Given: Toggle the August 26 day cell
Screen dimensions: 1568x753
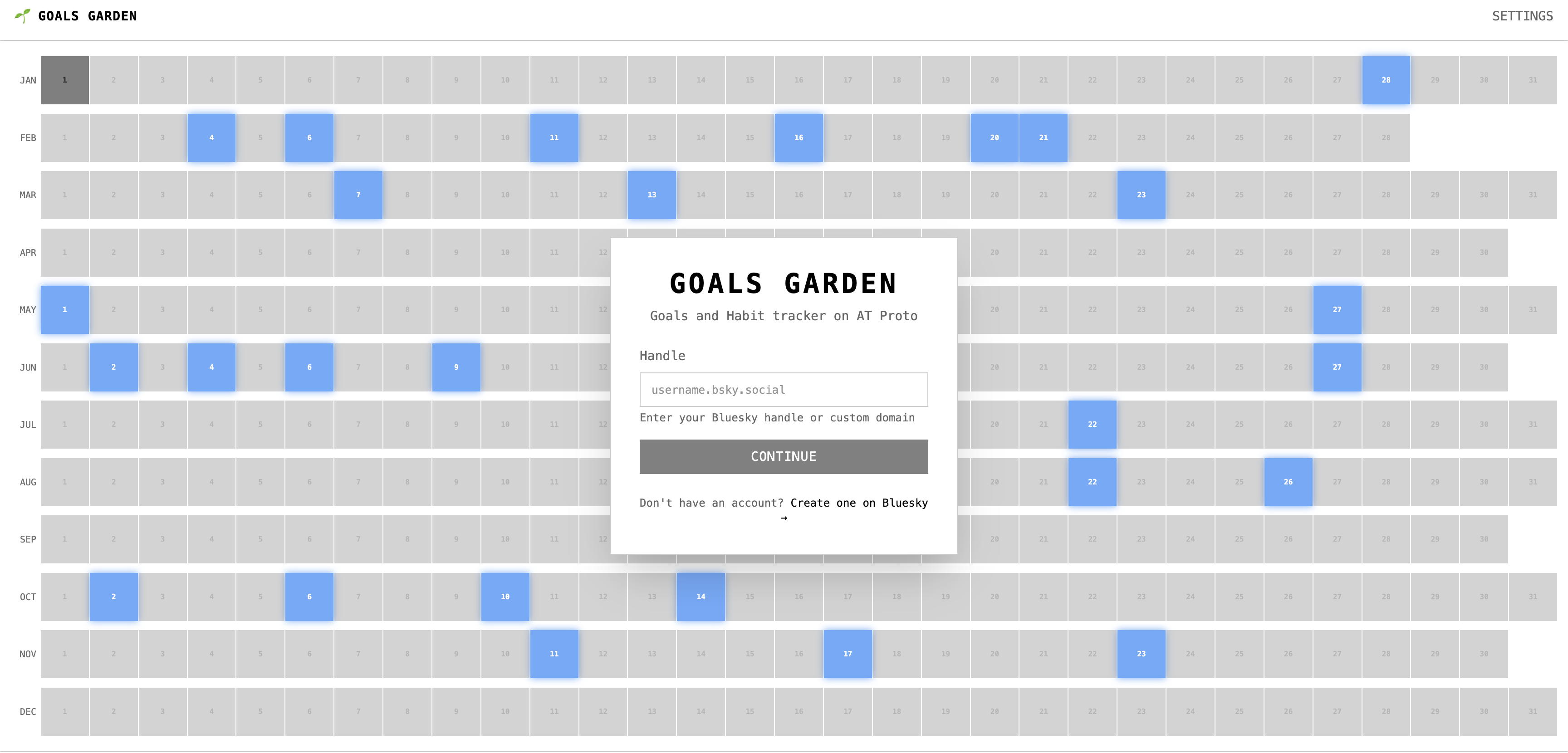Looking at the screenshot, I should 1288,482.
